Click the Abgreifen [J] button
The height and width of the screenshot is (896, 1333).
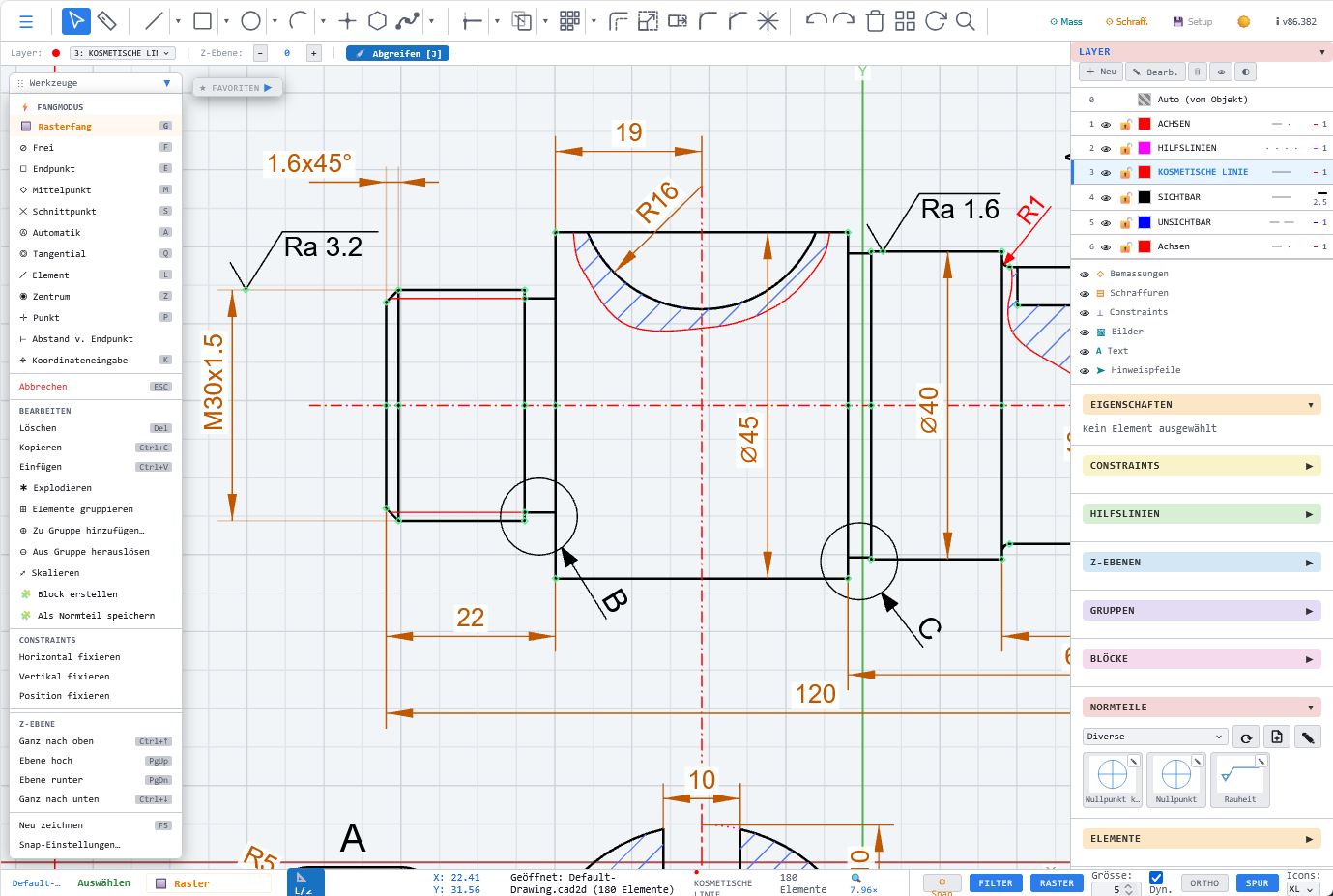(397, 53)
